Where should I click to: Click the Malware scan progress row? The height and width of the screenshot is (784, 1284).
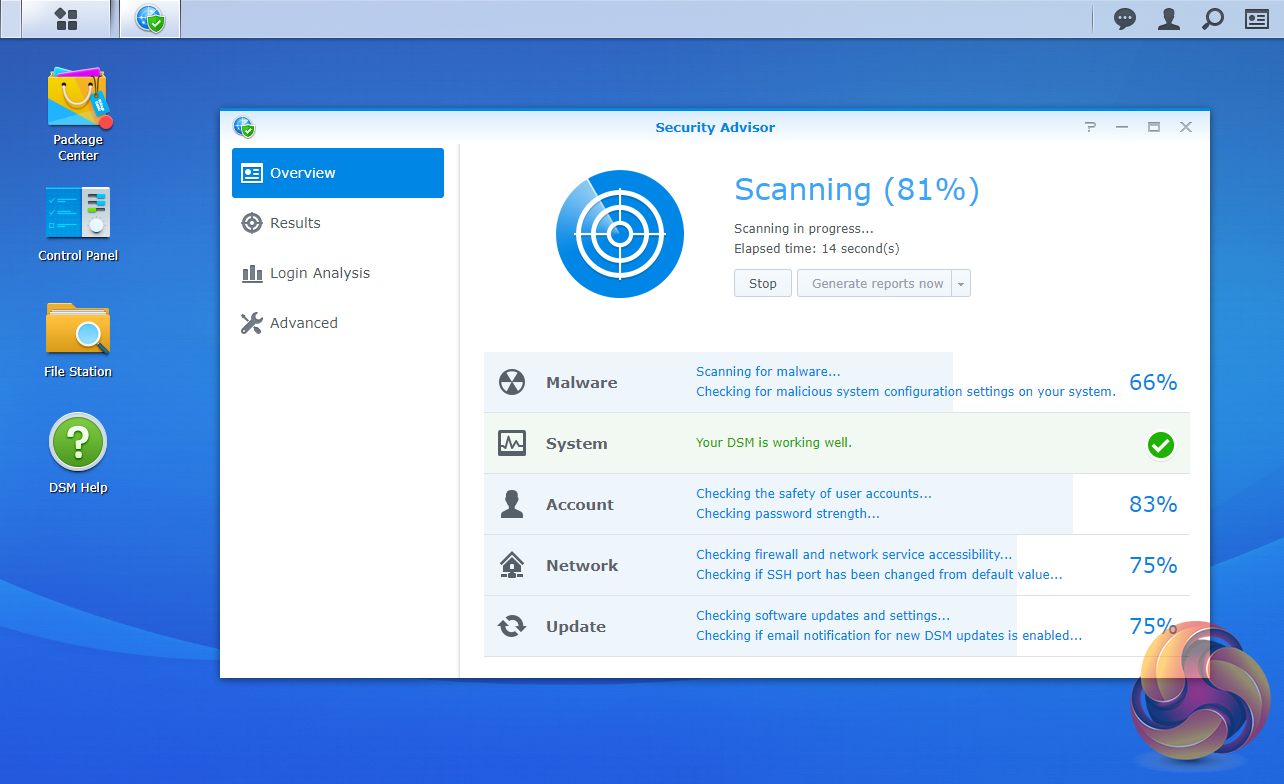836,382
